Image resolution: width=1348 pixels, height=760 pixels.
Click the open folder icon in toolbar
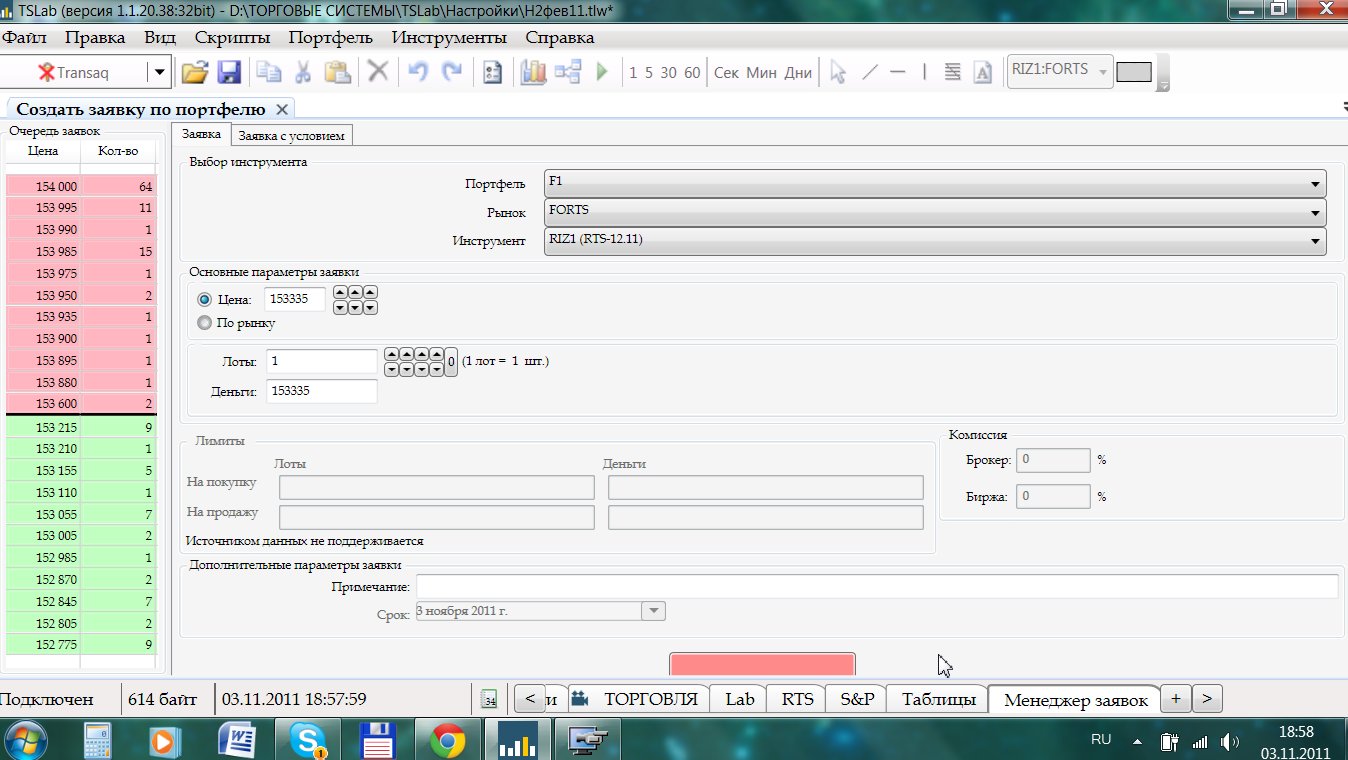[195, 72]
